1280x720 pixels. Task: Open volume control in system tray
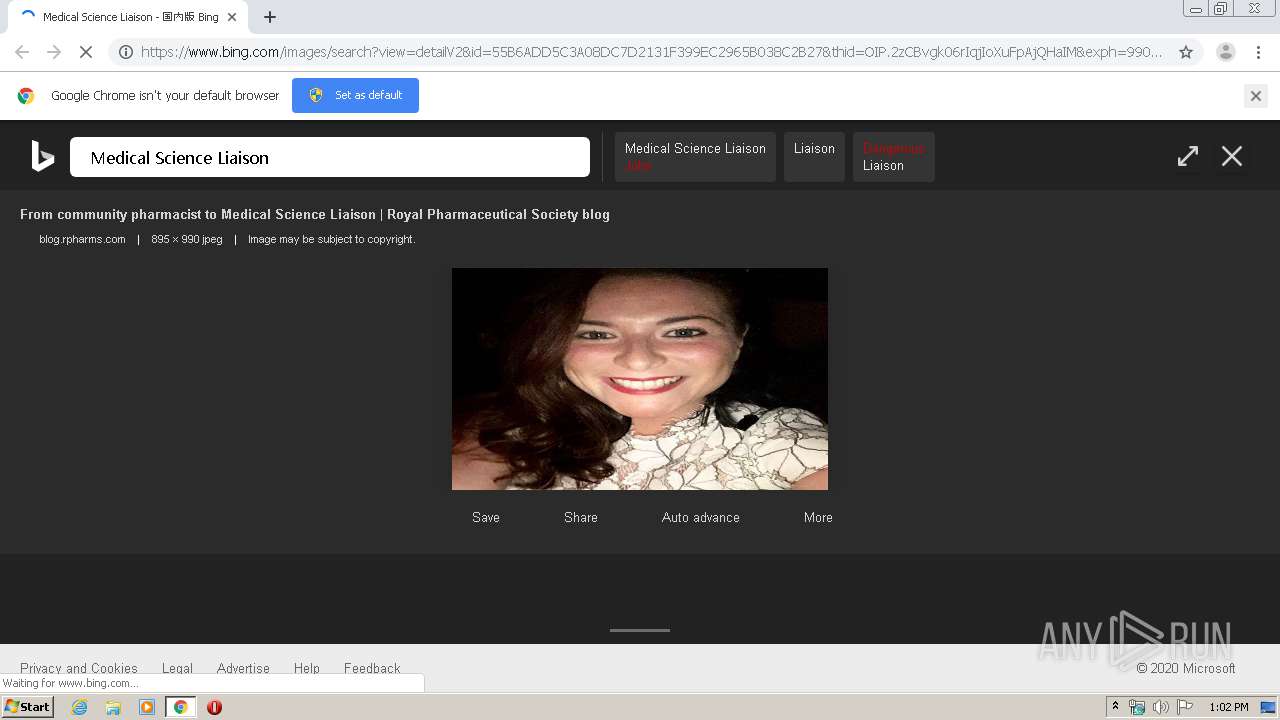click(1160, 707)
